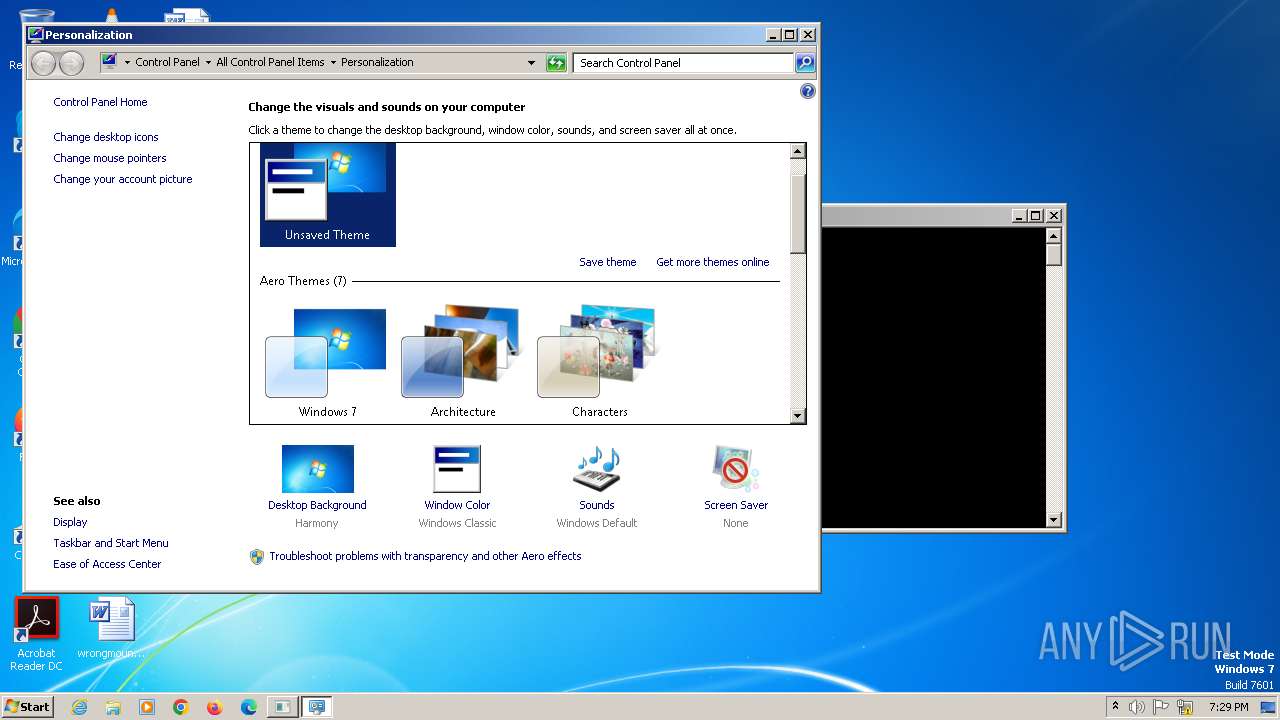
Task: Open the address bar history dropdown
Action: tap(532, 63)
